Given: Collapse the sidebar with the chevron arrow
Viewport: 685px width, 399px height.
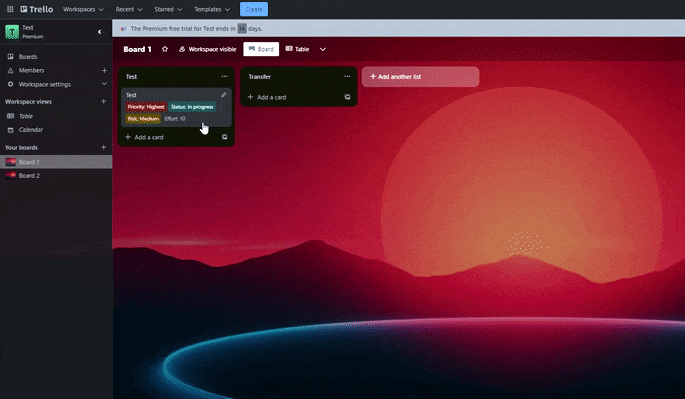Looking at the screenshot, I should (100, 32).
